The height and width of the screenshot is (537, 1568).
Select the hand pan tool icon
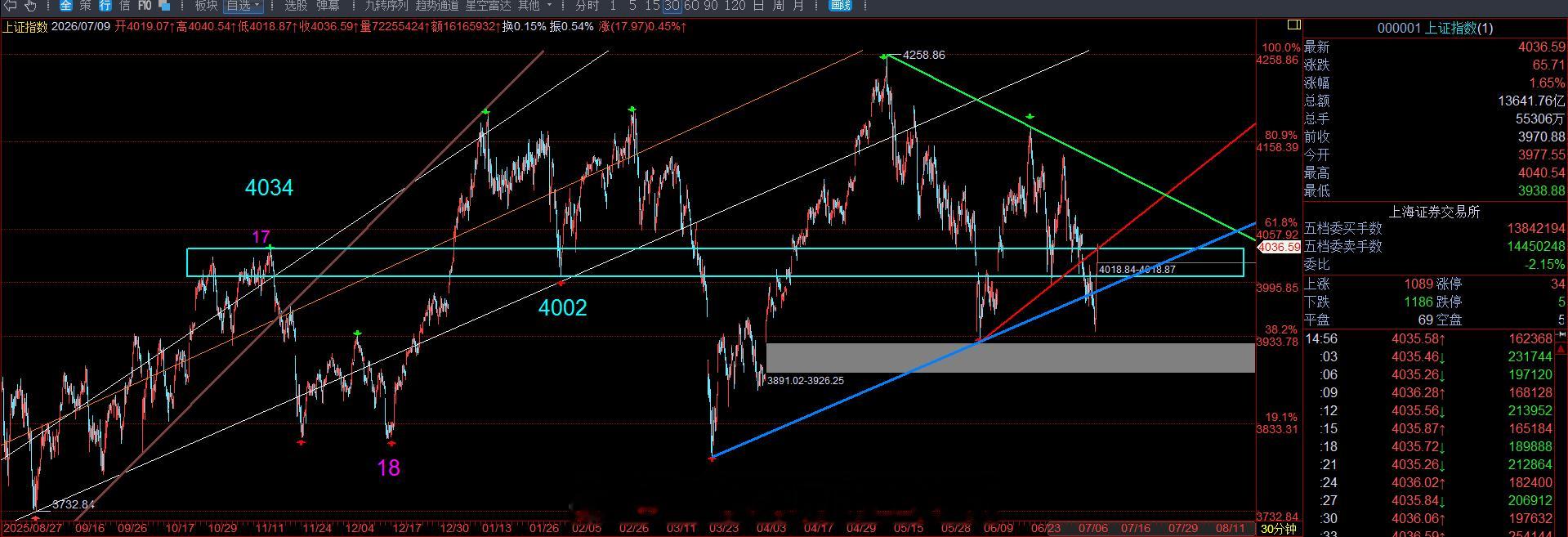point(32,5)
